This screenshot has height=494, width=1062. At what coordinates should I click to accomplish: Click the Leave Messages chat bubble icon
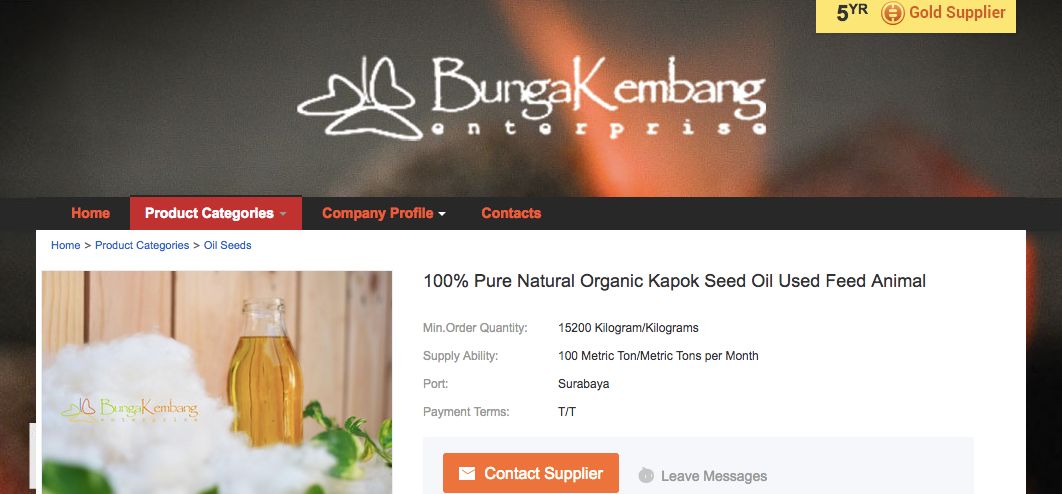(x=646, y=476)
